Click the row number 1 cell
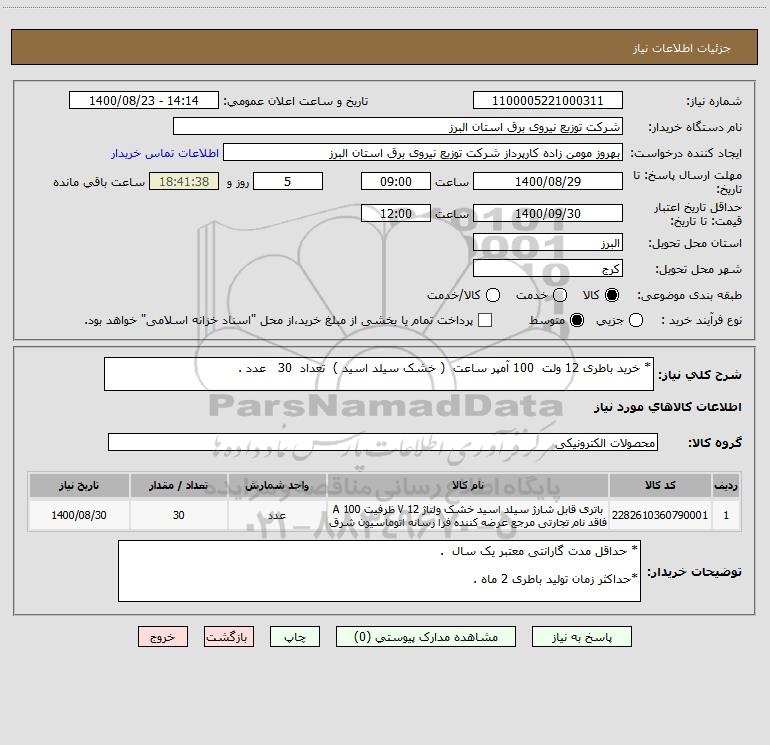The image size is (770, 745). tap(726, 515)
